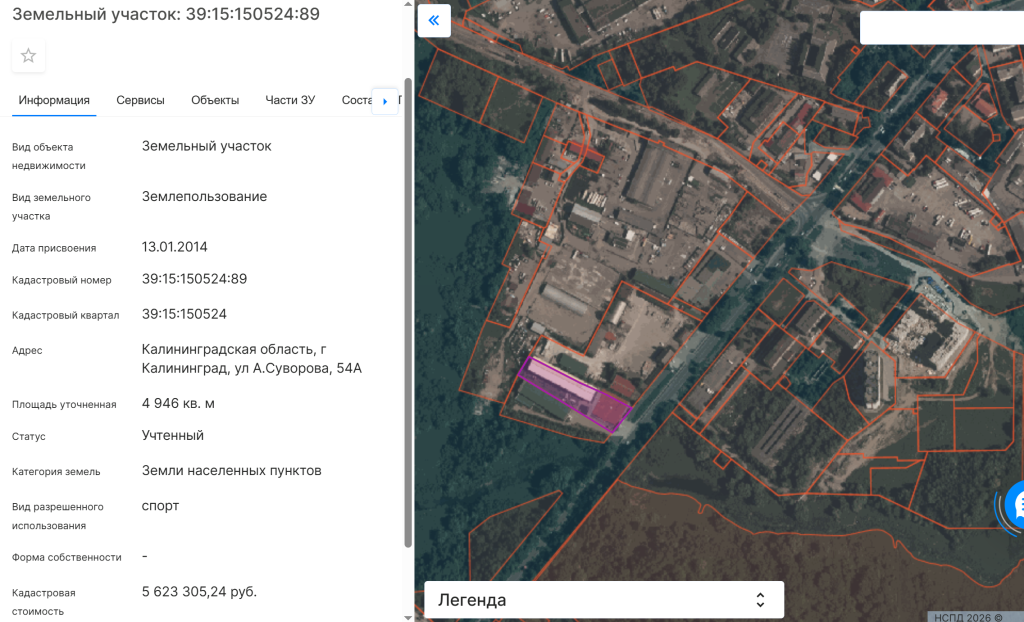Open the chat support bubble icon
Screen dimensions: 1024x622
click(1015, 505)
